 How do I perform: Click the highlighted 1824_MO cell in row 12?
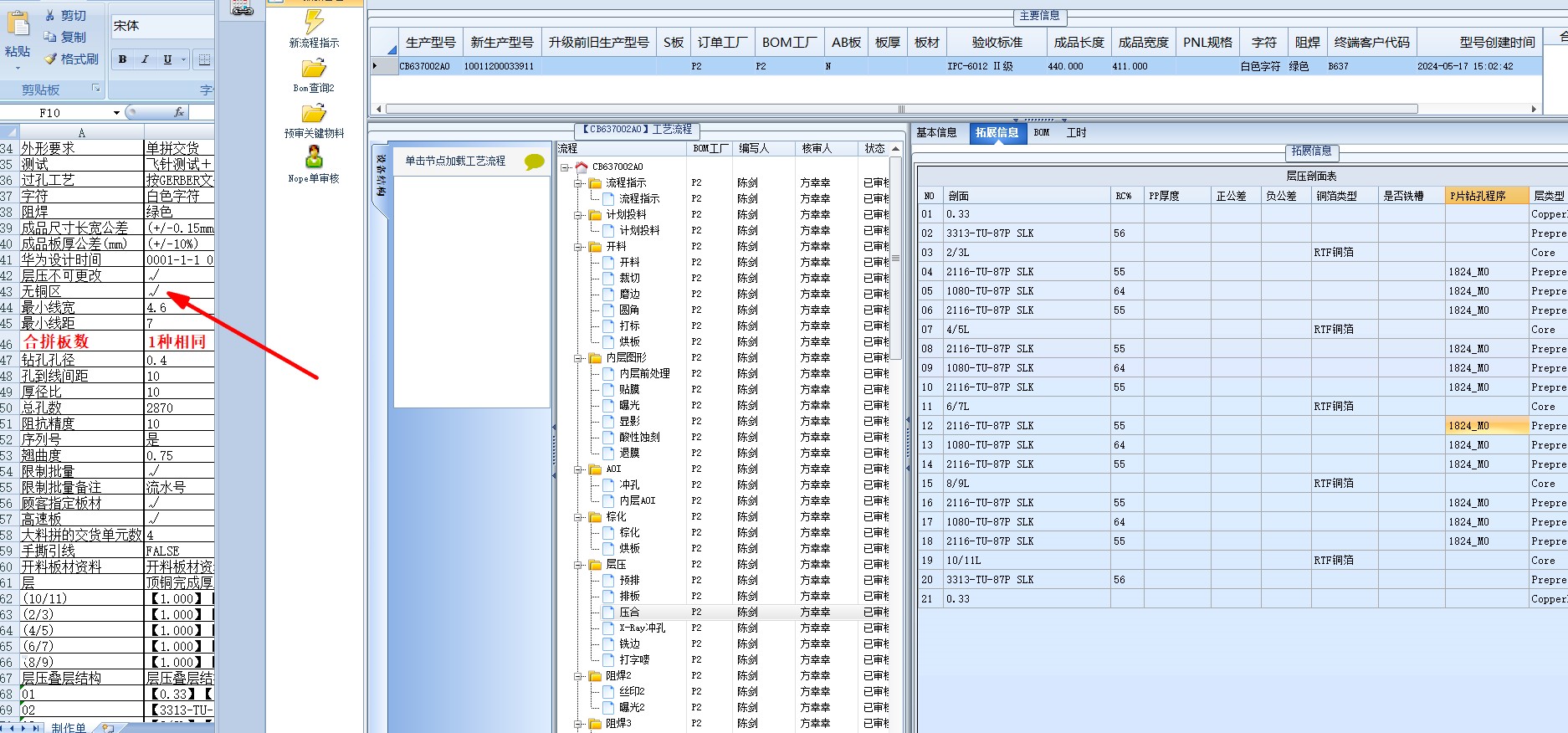point(1486,425)
